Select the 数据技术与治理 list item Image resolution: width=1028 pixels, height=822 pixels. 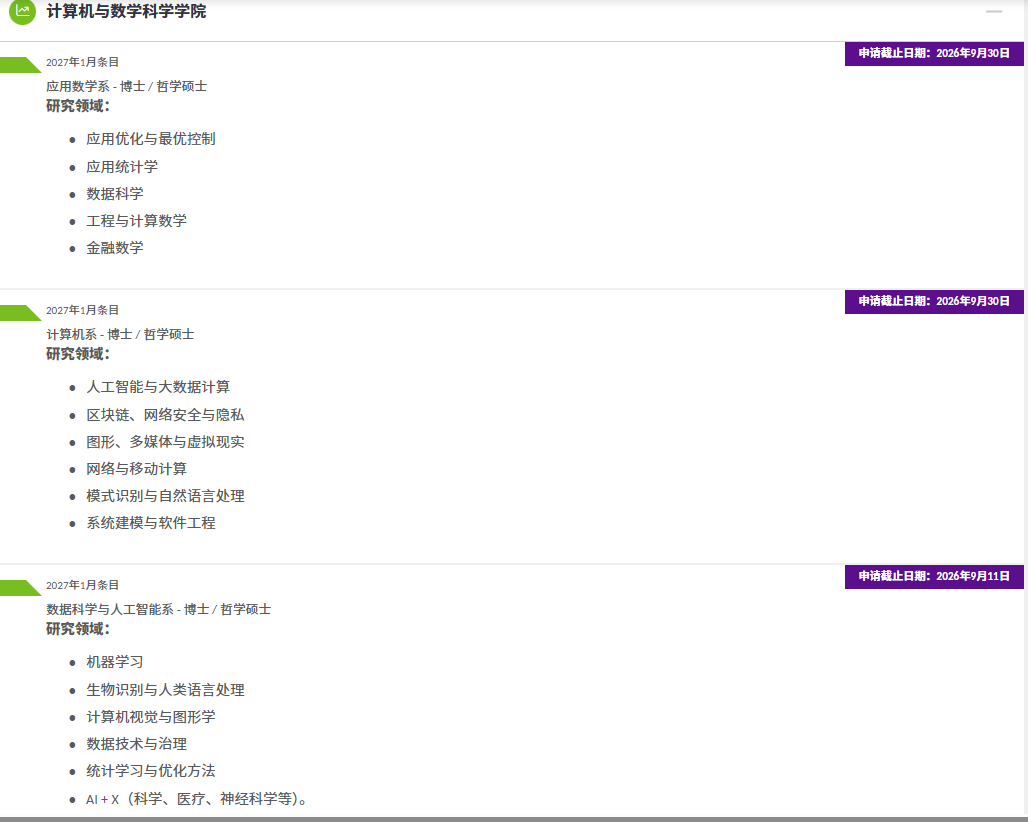136,743
